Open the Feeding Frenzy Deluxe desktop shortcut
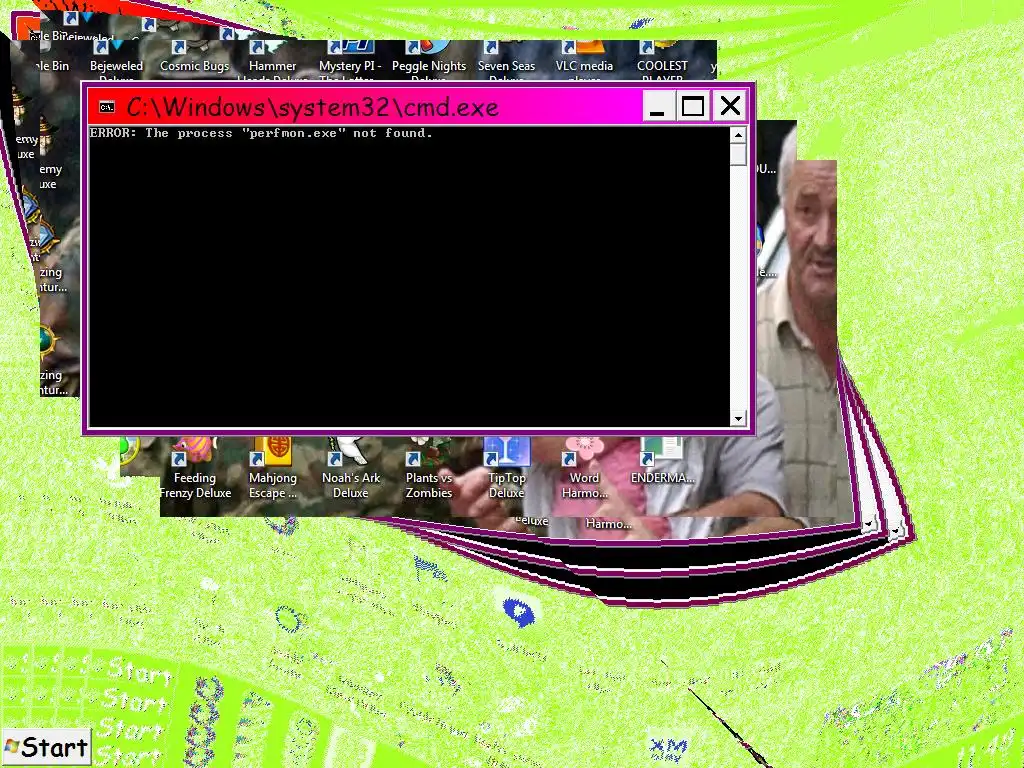The width and height of the screenshot is (1024, 768). point(195,469)
